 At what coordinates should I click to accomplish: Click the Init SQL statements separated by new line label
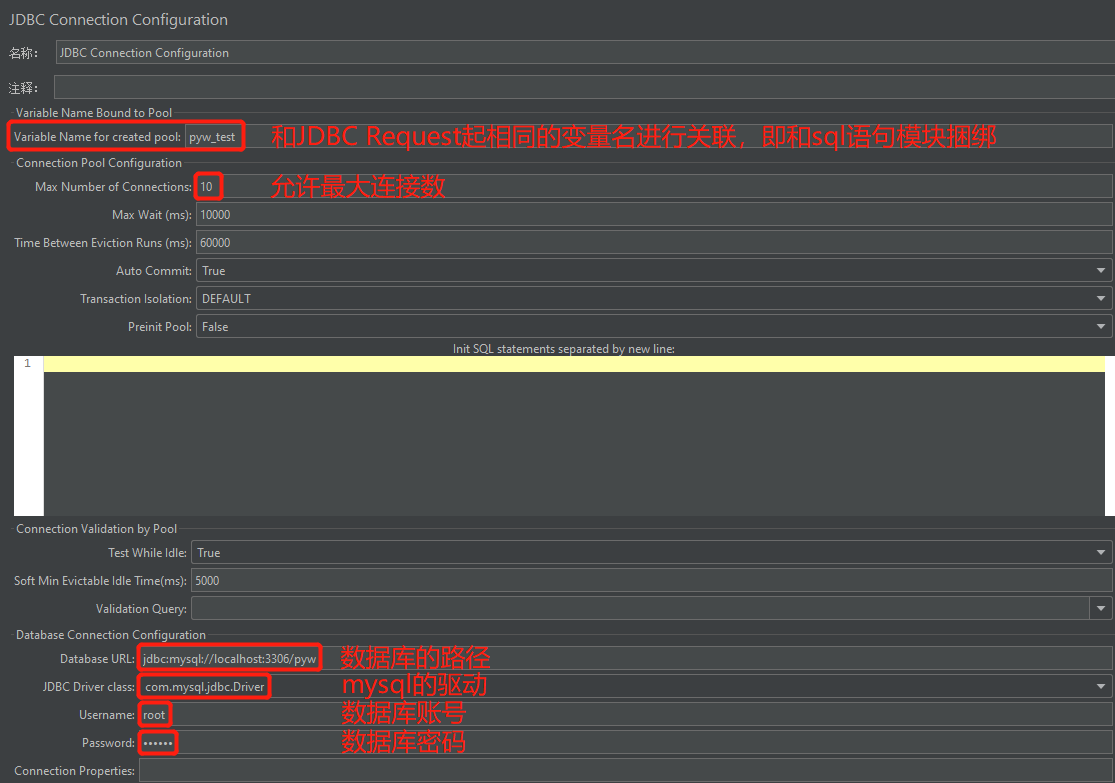pyautogui.click(x=564, y=348)
